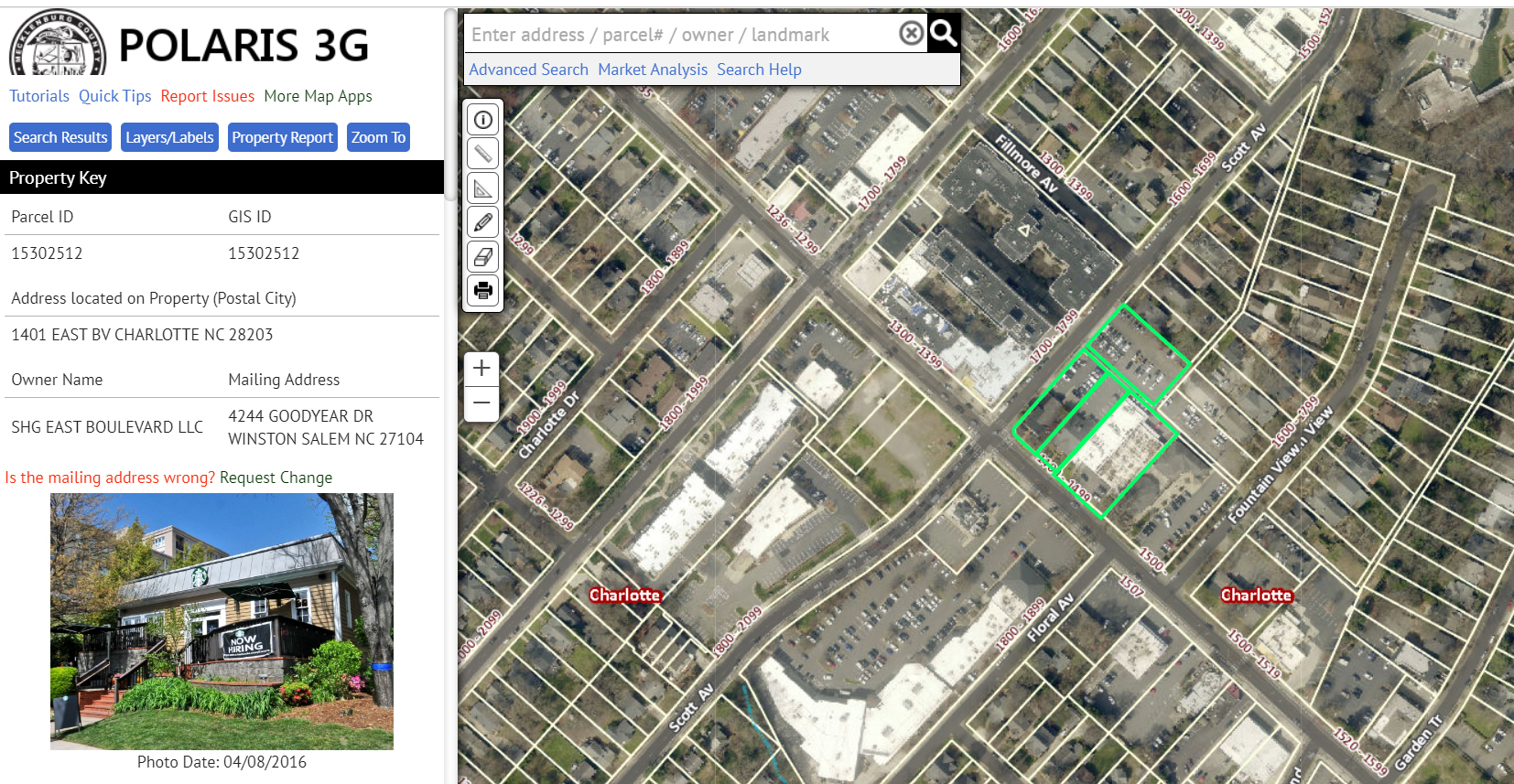Click the Fillmore Av street label on map

pos(1027,164)
